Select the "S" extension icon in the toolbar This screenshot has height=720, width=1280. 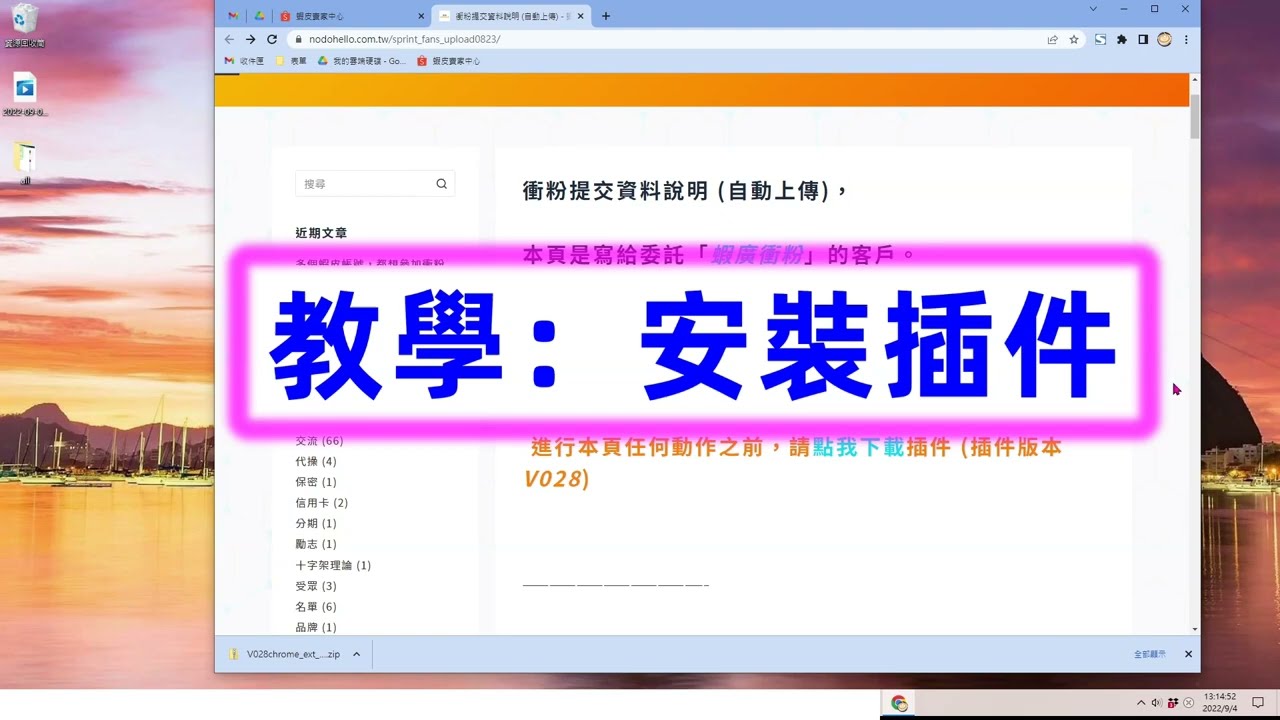pos(1100,40)
